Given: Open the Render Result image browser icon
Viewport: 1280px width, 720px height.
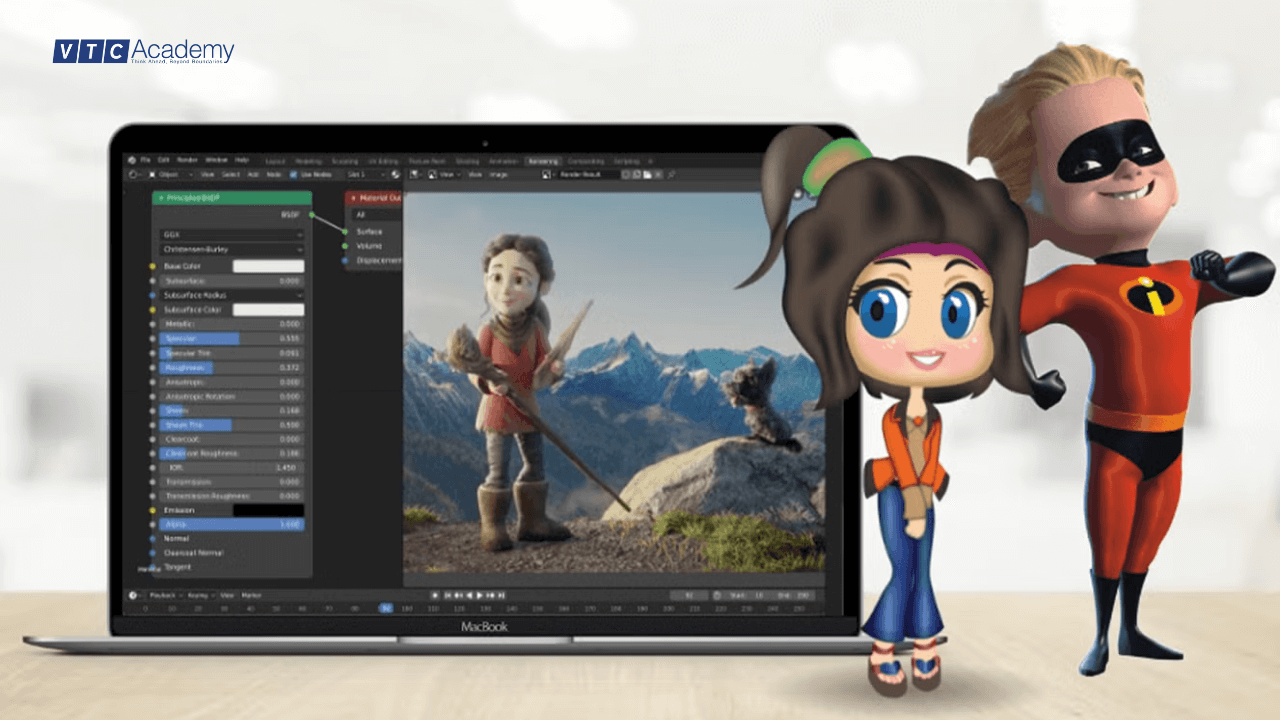Looking at the screenshot, I should pos(547,174).
